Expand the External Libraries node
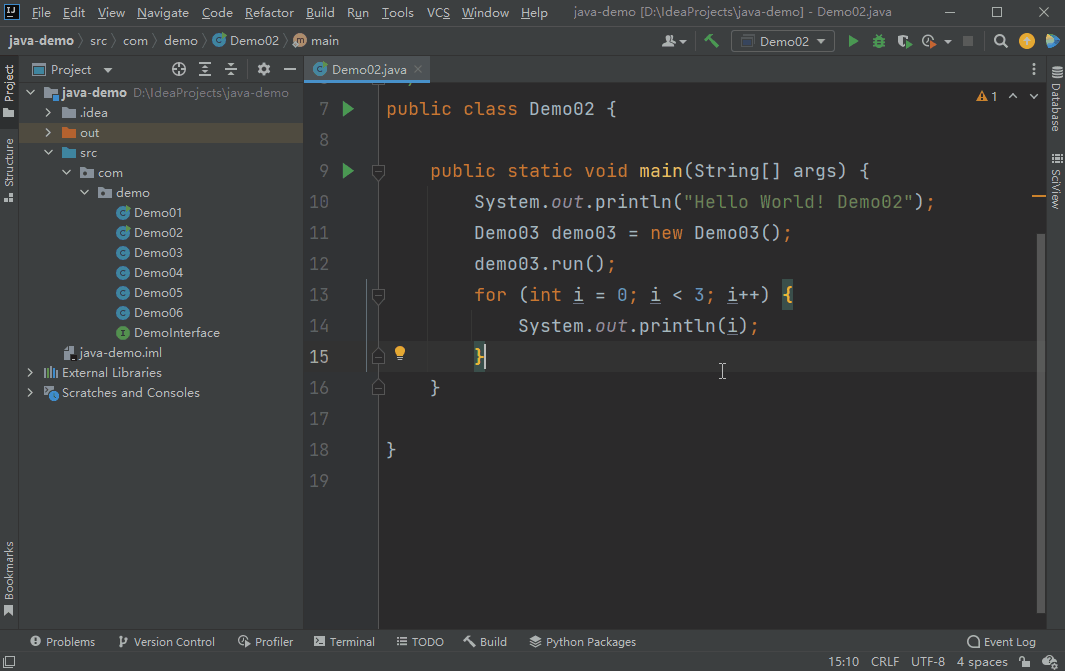1065x671 pixels. click(30, 372)
